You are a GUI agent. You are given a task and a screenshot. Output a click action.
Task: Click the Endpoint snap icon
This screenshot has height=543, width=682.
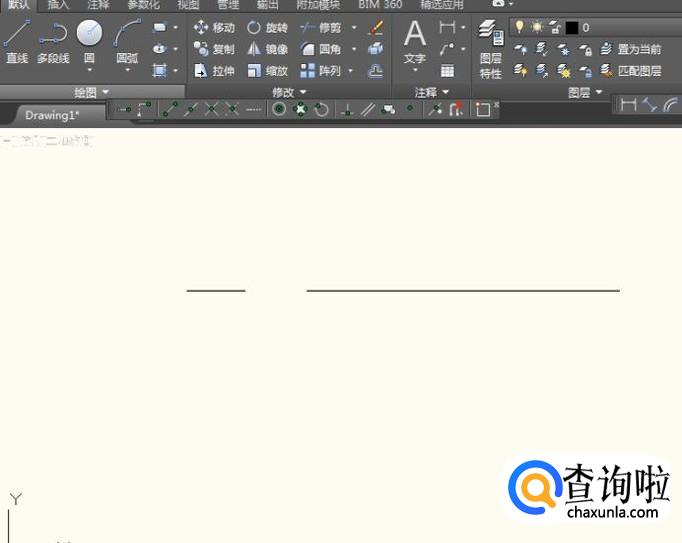(170, 109)
